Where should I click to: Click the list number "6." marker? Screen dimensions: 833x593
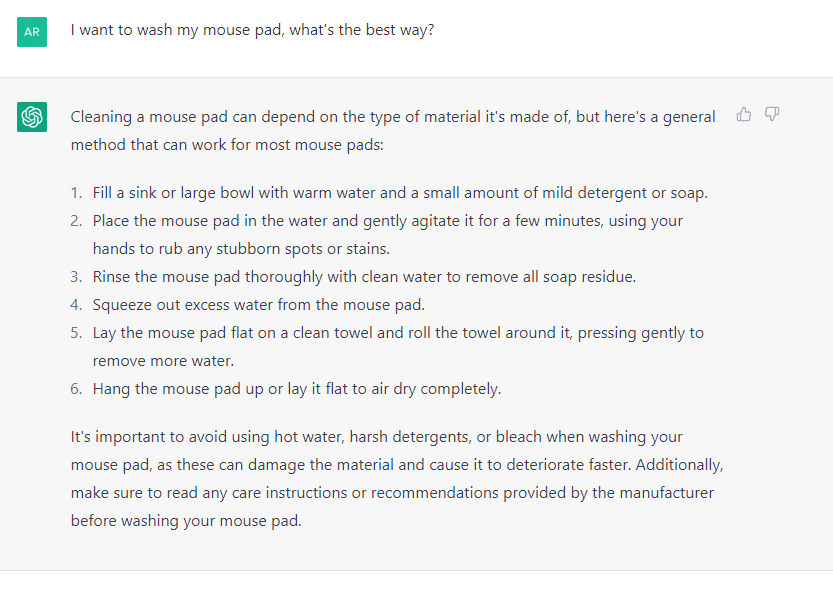coord(77,388)
